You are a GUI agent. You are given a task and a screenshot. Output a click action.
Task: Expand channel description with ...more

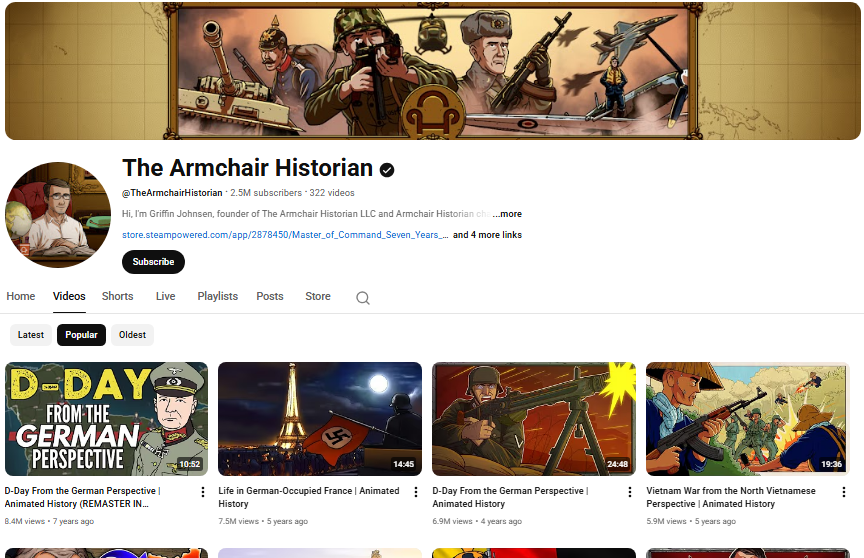(507, 214)
